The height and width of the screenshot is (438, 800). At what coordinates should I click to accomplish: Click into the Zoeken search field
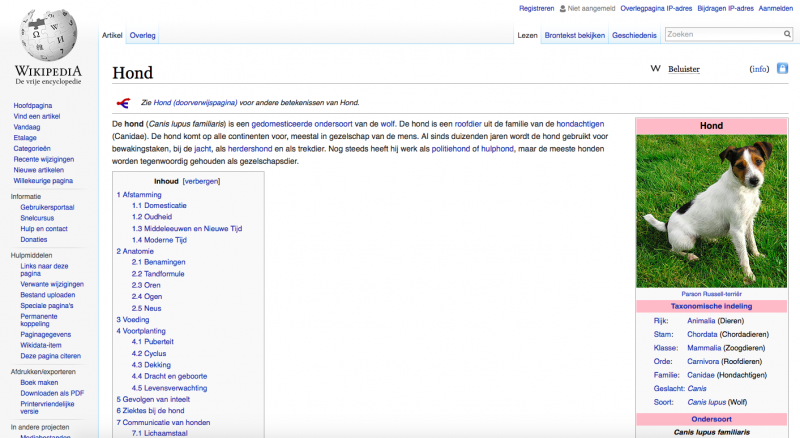tap(724, 34)
